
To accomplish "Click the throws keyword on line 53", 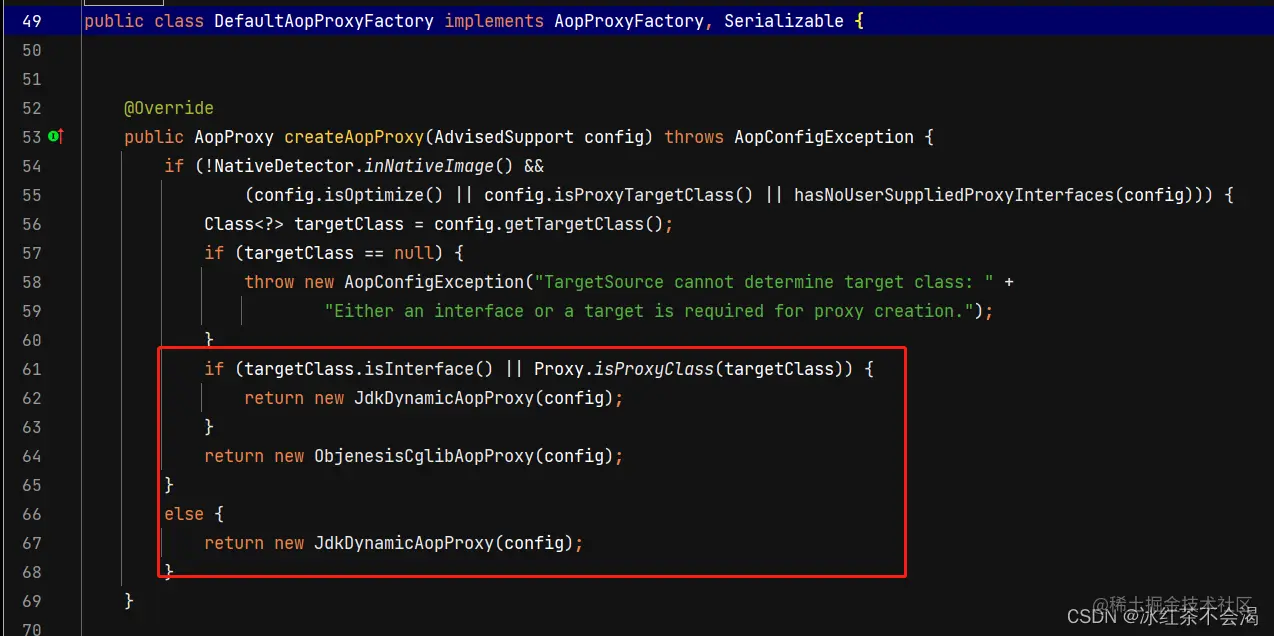I will point(694,137).
